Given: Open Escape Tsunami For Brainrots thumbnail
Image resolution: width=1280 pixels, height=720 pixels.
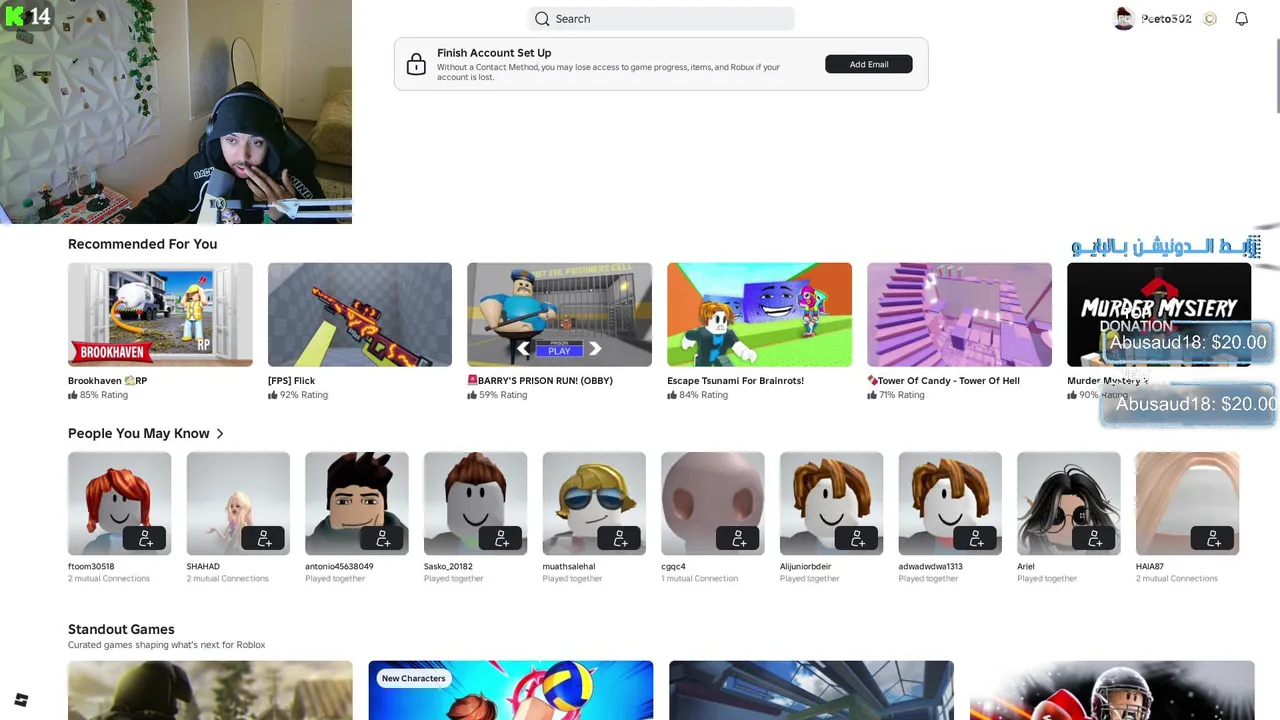Looking at the screenshot, I should tap(759, 315).
